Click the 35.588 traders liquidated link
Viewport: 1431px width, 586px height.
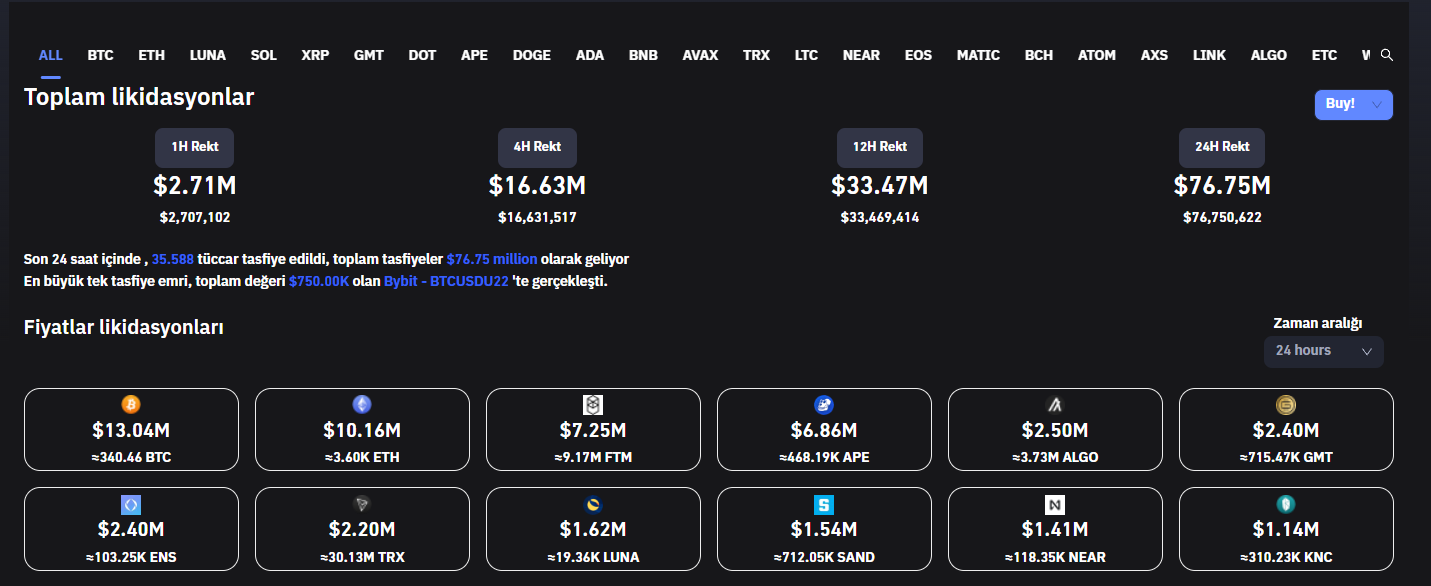click(172, 259)
